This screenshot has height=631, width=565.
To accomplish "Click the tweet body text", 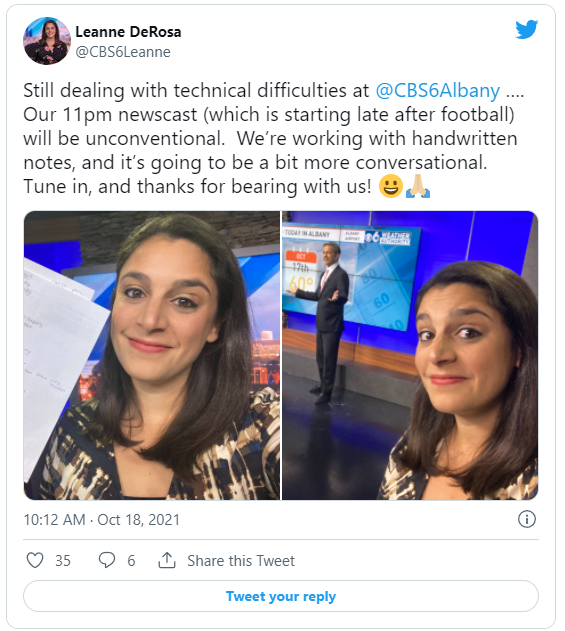I will tap(274, 138).
